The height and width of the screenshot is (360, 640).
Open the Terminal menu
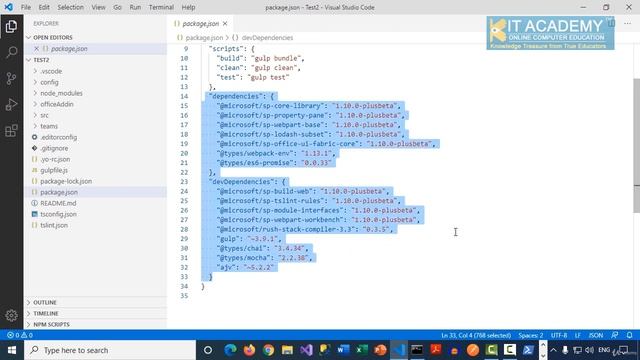(161, 7)
